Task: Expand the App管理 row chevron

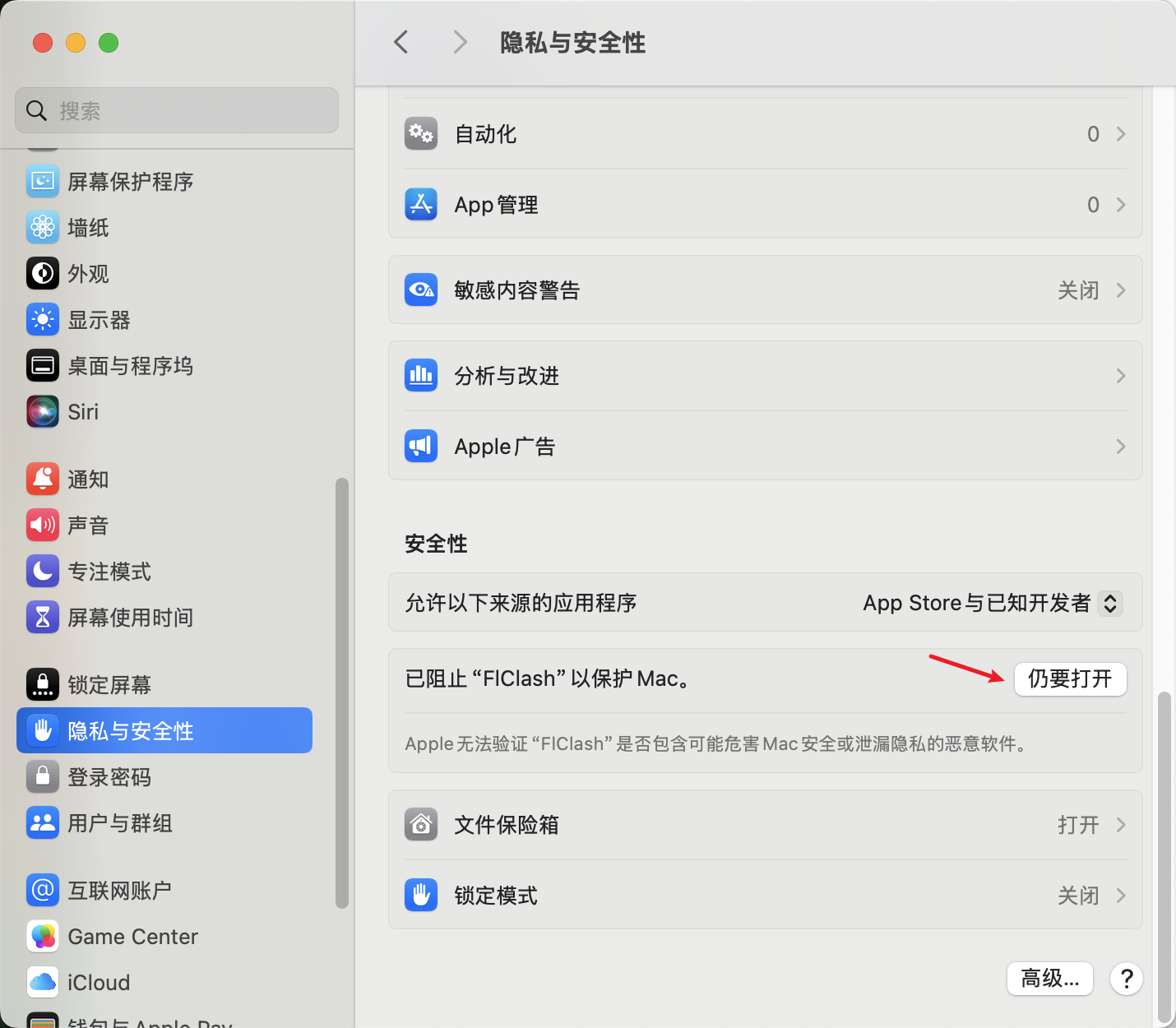Action: [x=1120, y=205]
